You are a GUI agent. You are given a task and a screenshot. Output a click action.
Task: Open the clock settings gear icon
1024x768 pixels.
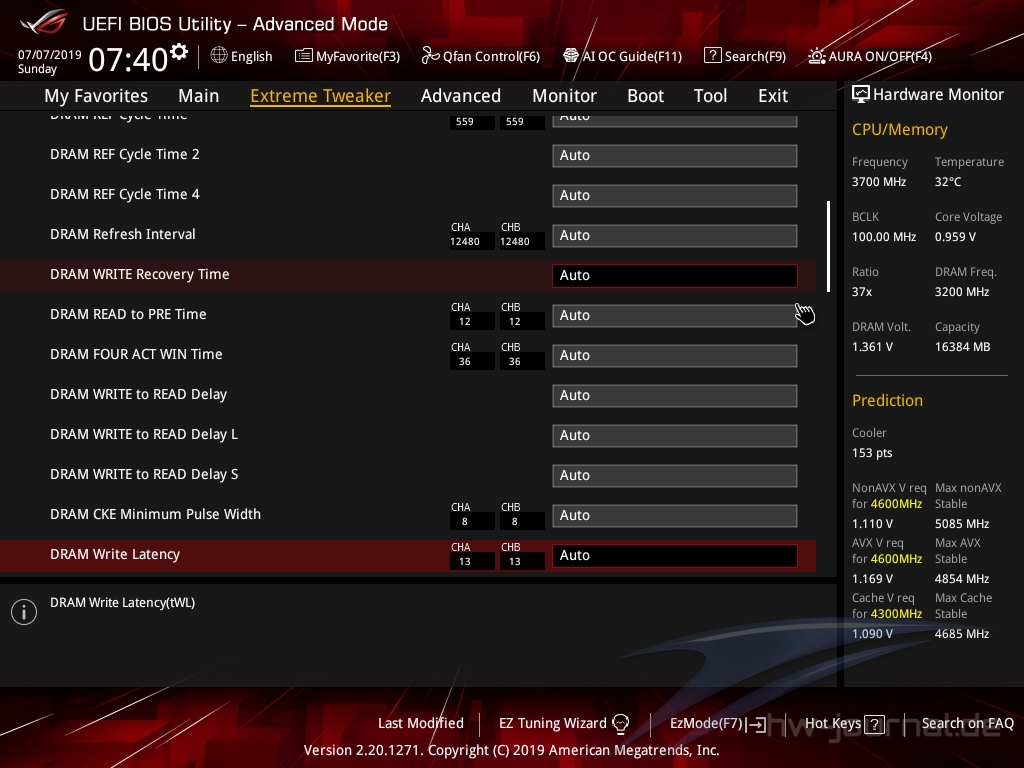pyautogui.click(x=179, y=51)
